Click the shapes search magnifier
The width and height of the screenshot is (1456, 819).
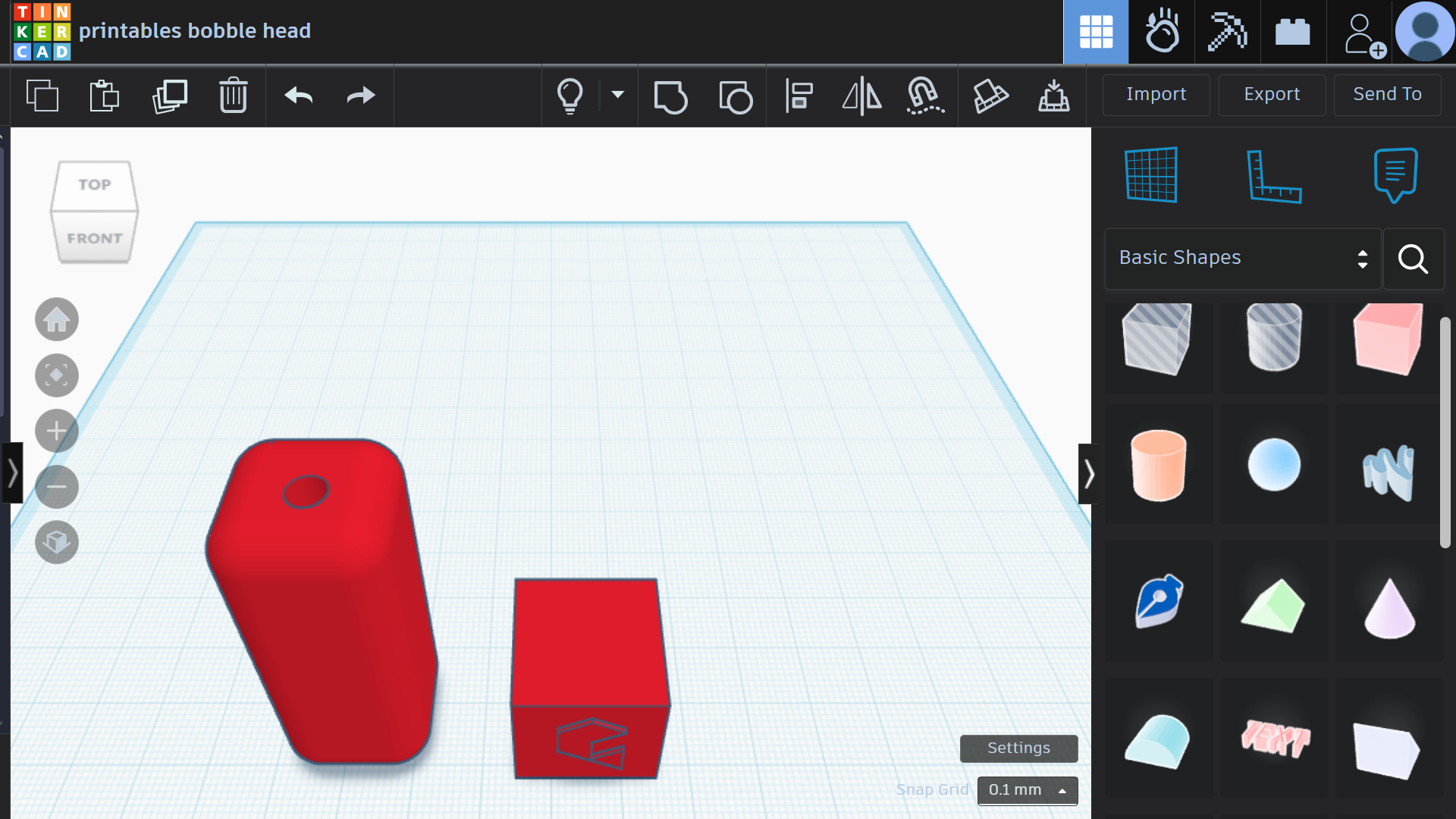(x=1413, y=259)
